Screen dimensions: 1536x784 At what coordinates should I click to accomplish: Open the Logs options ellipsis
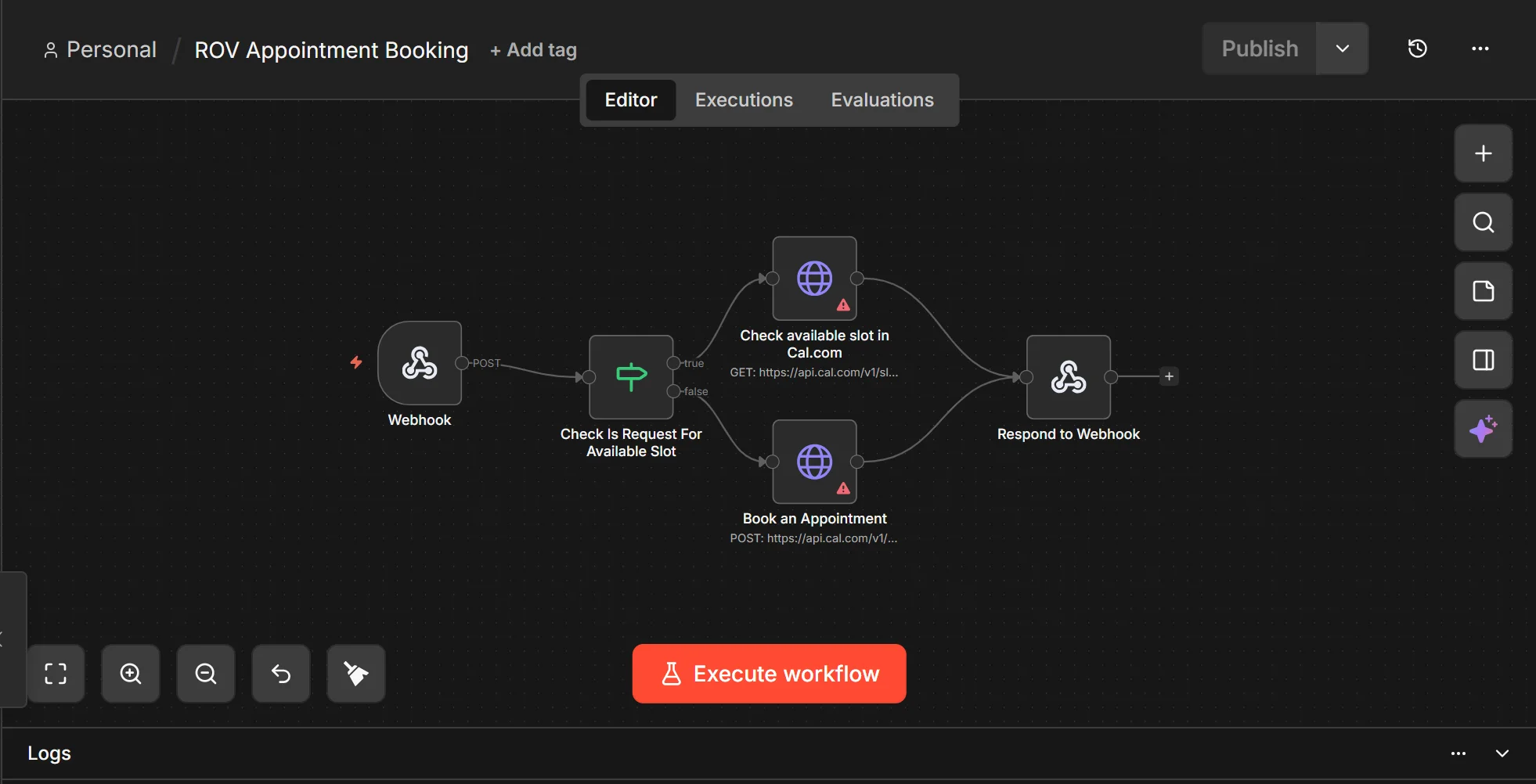pos(1458,753)
